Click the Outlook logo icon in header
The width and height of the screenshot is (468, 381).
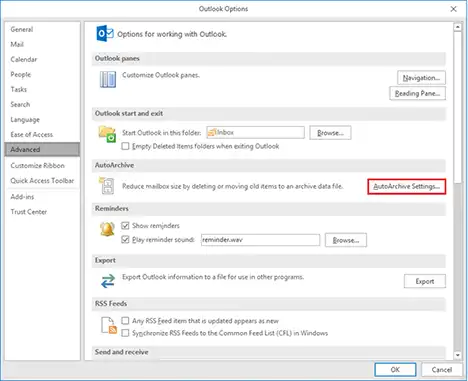pos(105,33)
